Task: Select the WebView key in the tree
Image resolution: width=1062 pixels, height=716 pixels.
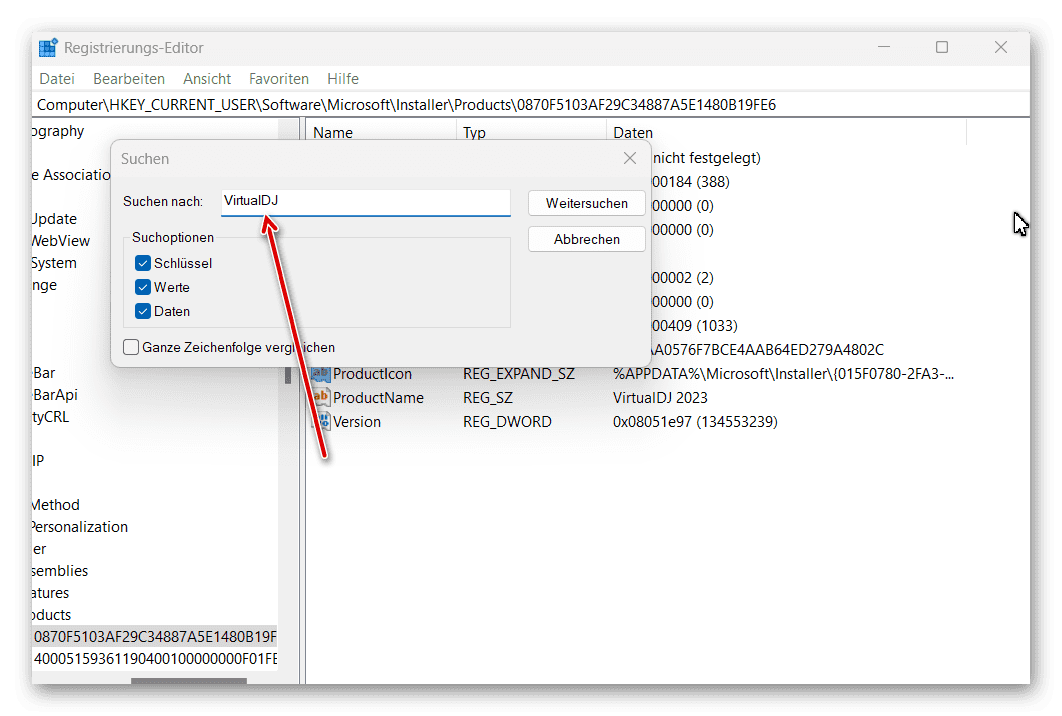Action: click(60, 240)
